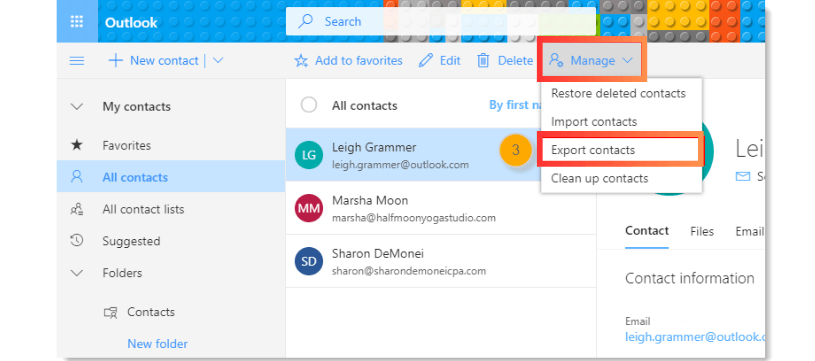Click the New contact button

pyautogui.click(x=153, y=61)
